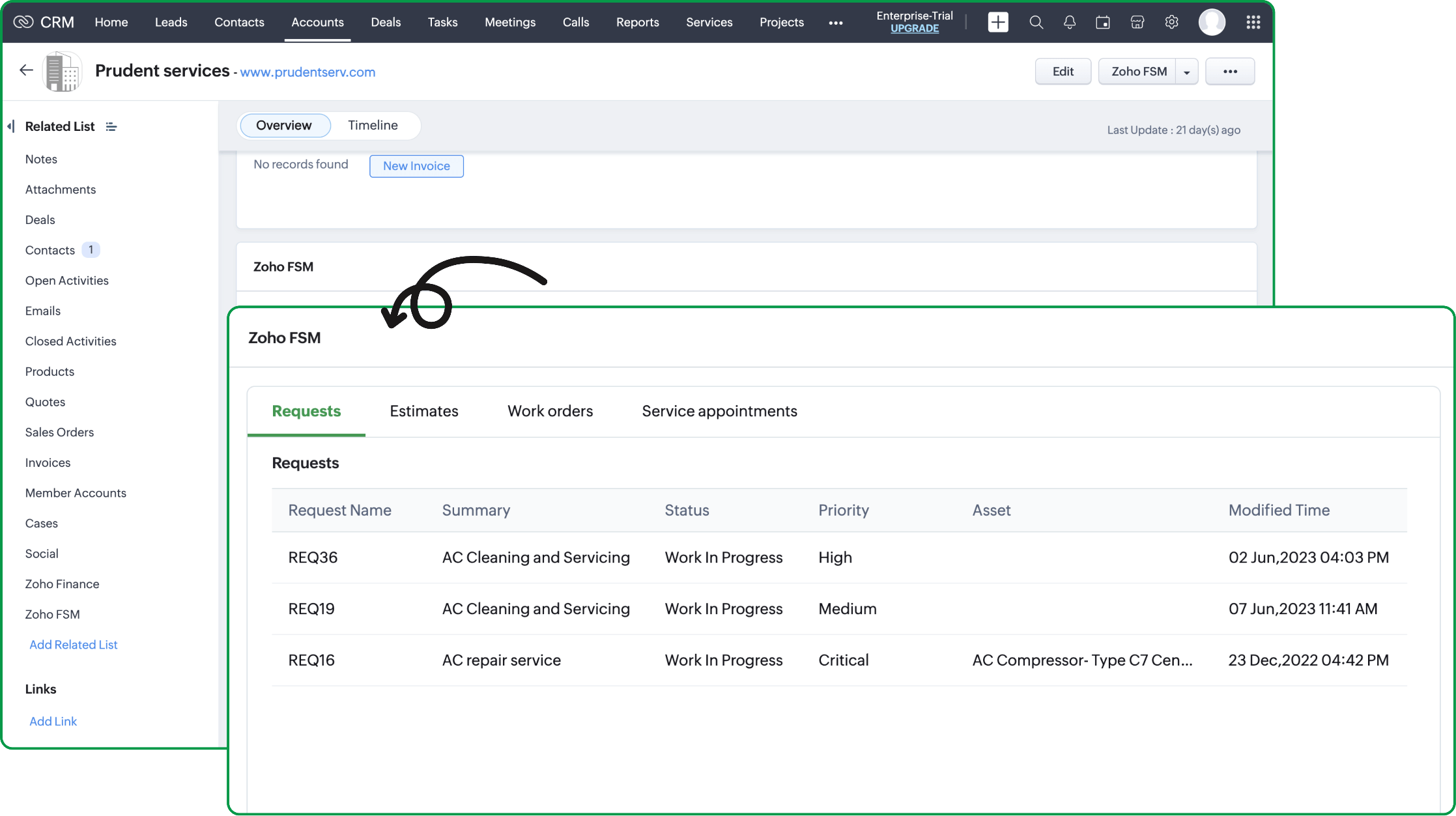Select the Service appointments tab
The image size is (1456, 816).
coord(719,411)
